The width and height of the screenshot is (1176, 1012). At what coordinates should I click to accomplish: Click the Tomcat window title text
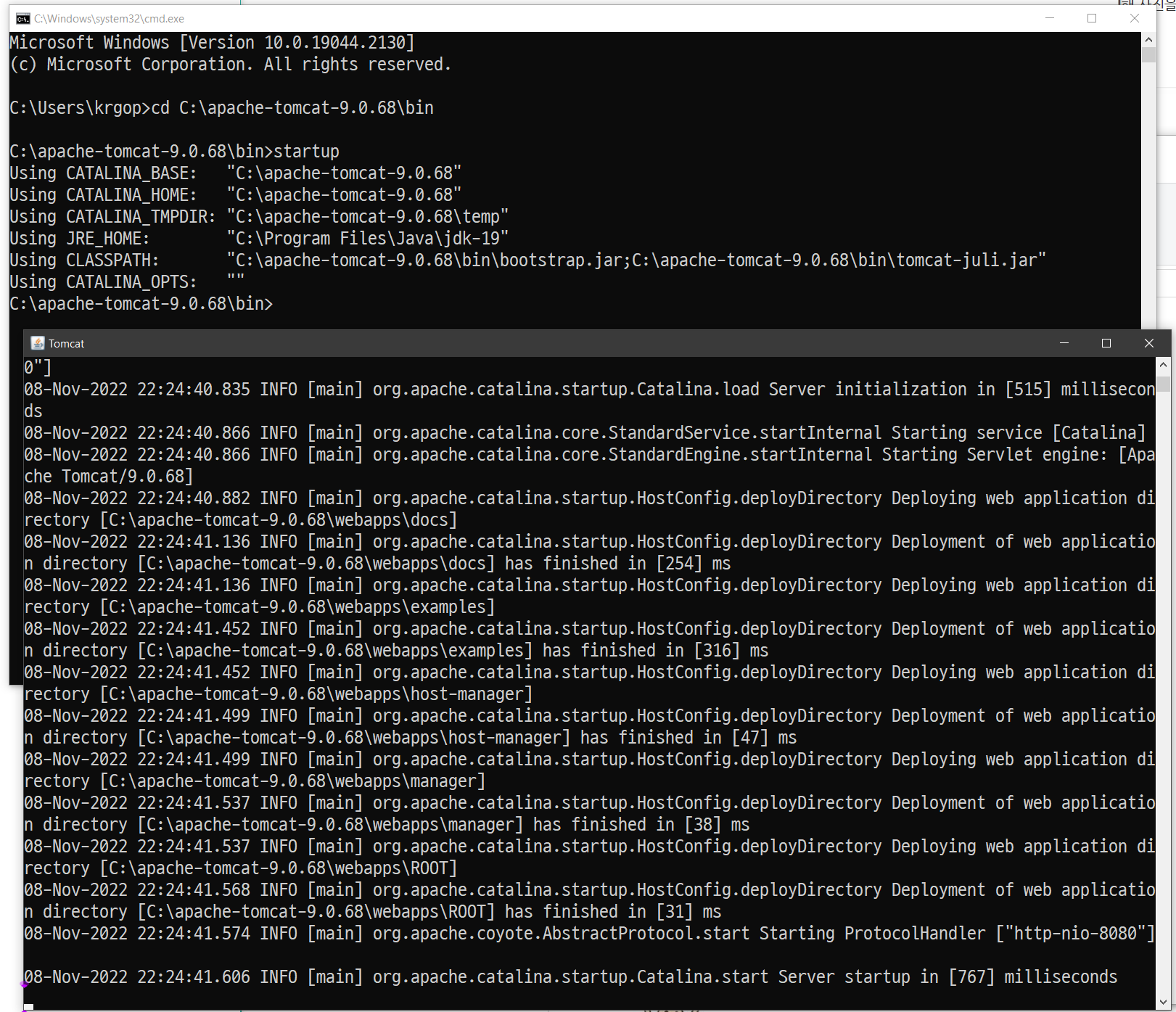click(66, 344)
